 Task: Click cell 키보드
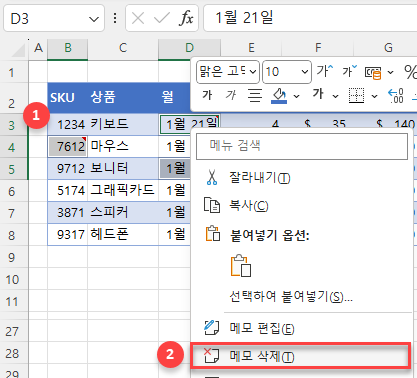123,124
